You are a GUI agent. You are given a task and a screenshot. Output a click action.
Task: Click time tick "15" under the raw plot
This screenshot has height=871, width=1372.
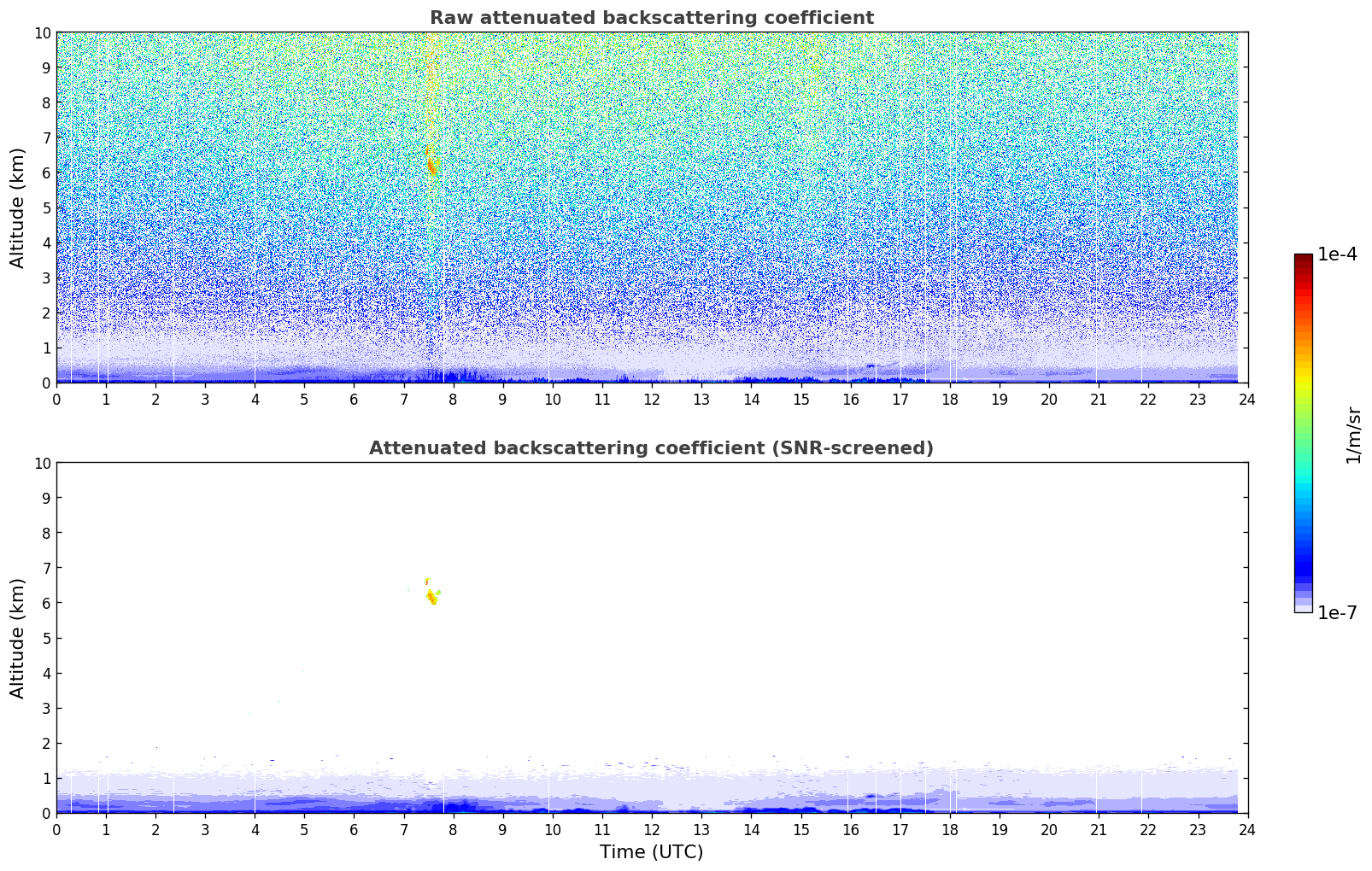point(801,399)
